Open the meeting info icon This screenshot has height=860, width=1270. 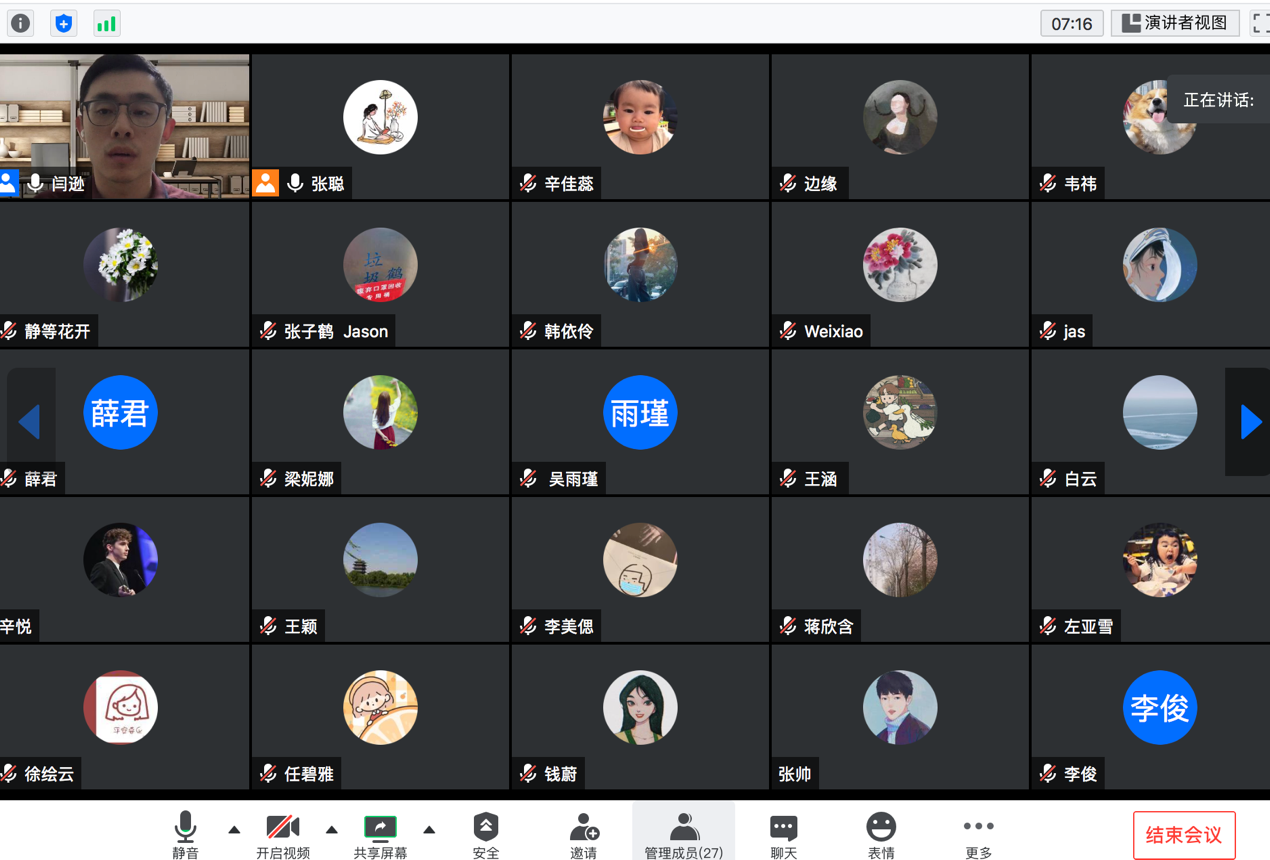tap(20, 23)
